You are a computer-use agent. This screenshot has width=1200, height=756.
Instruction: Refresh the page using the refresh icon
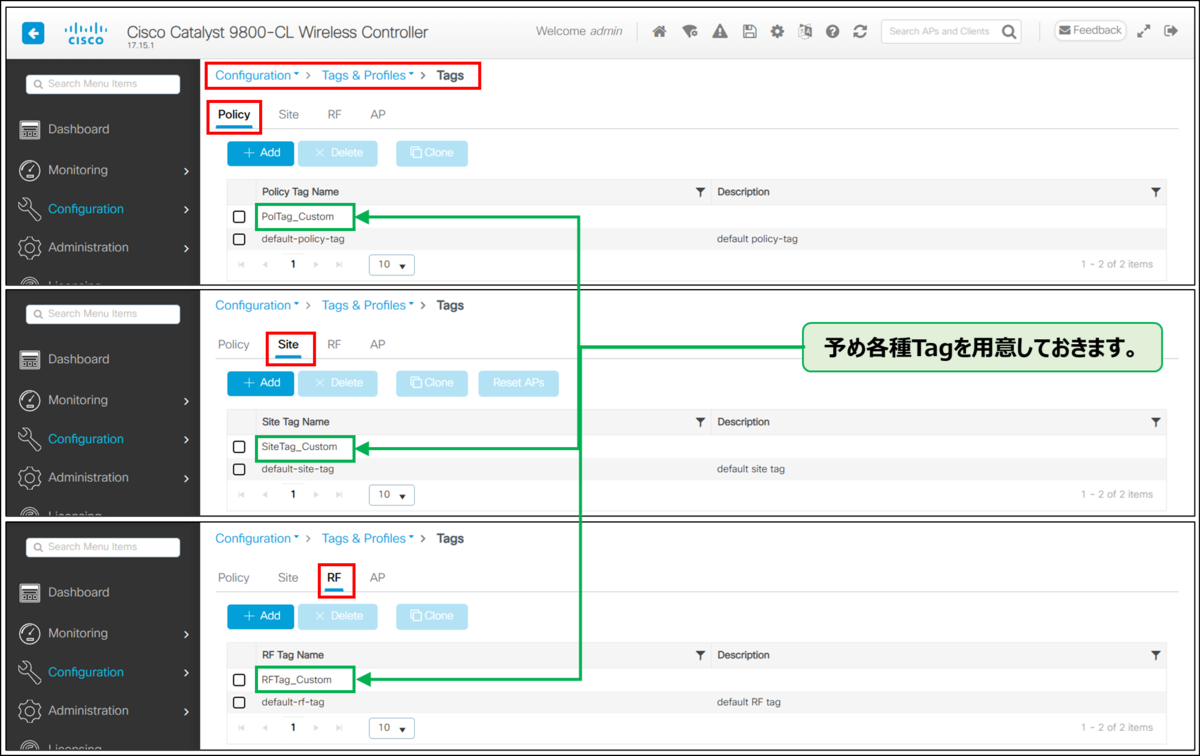pos(860,31)
